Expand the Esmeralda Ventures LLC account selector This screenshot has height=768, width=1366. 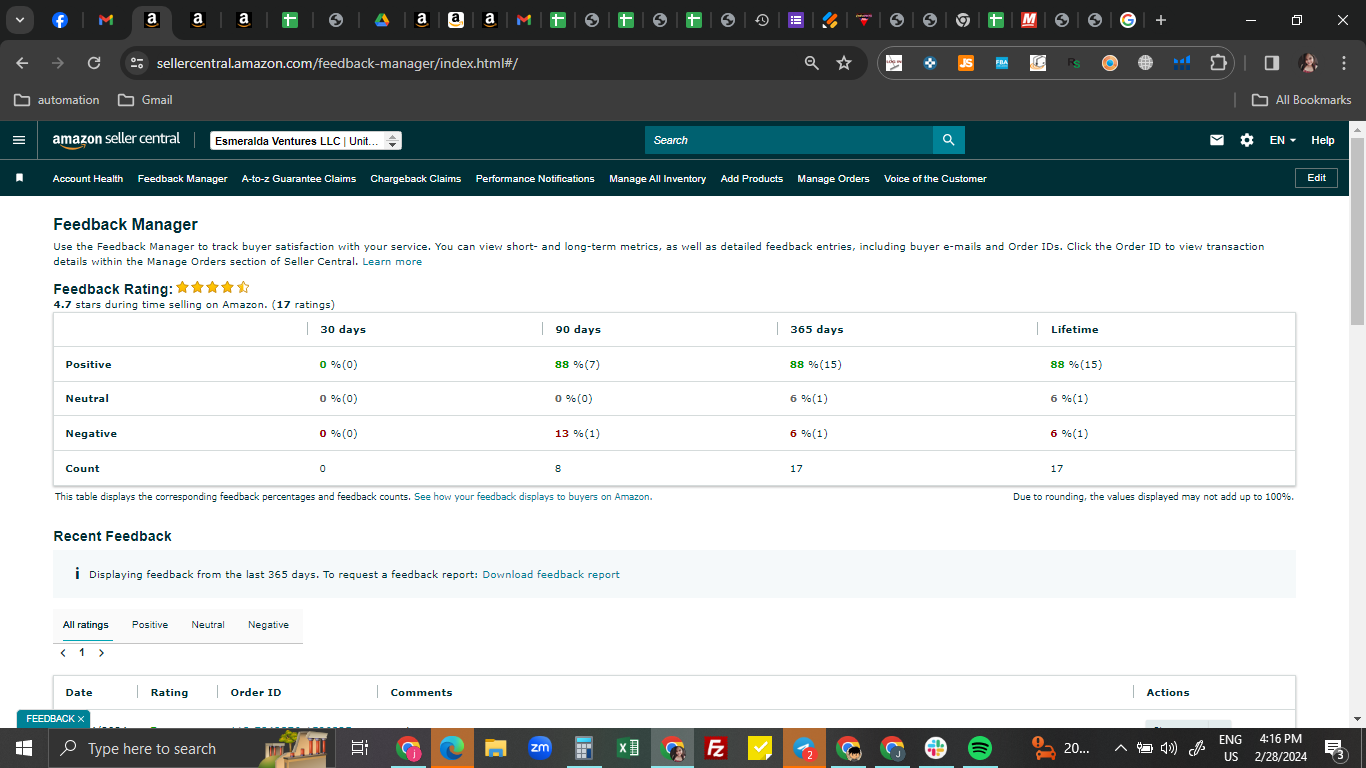(x=306, y=141)
